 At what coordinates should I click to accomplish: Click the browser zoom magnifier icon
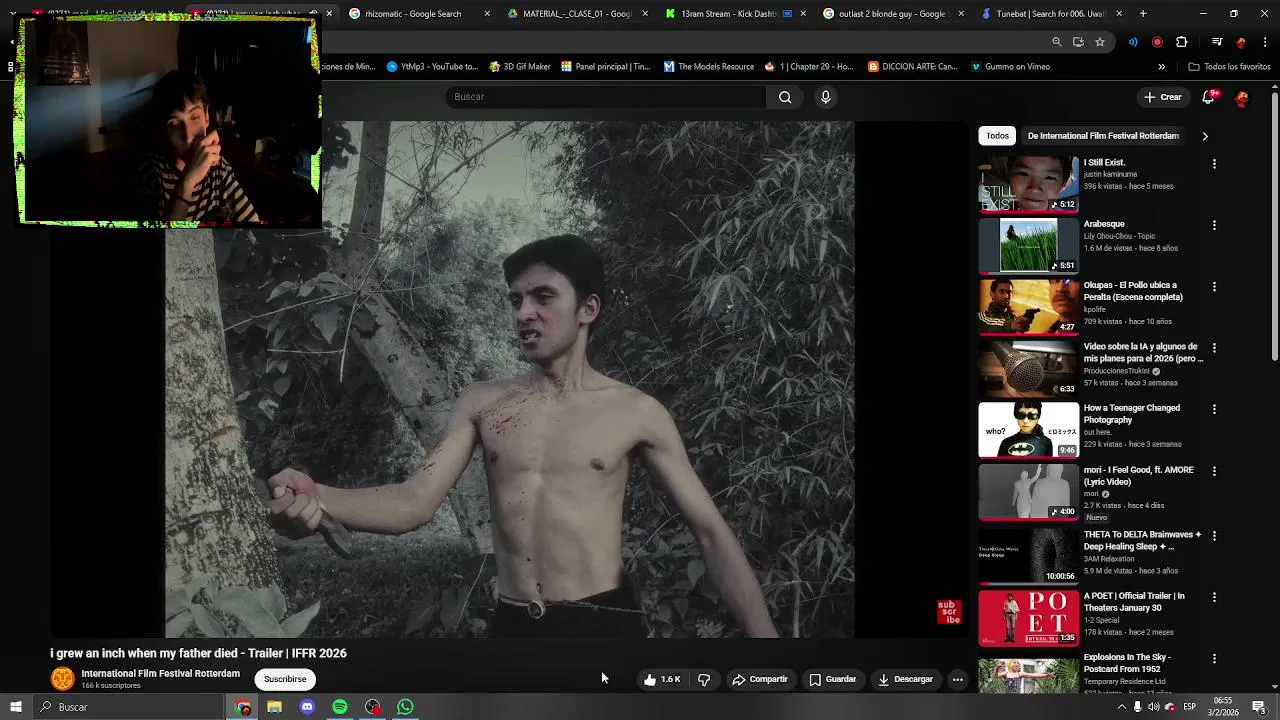click(1057, 42)
